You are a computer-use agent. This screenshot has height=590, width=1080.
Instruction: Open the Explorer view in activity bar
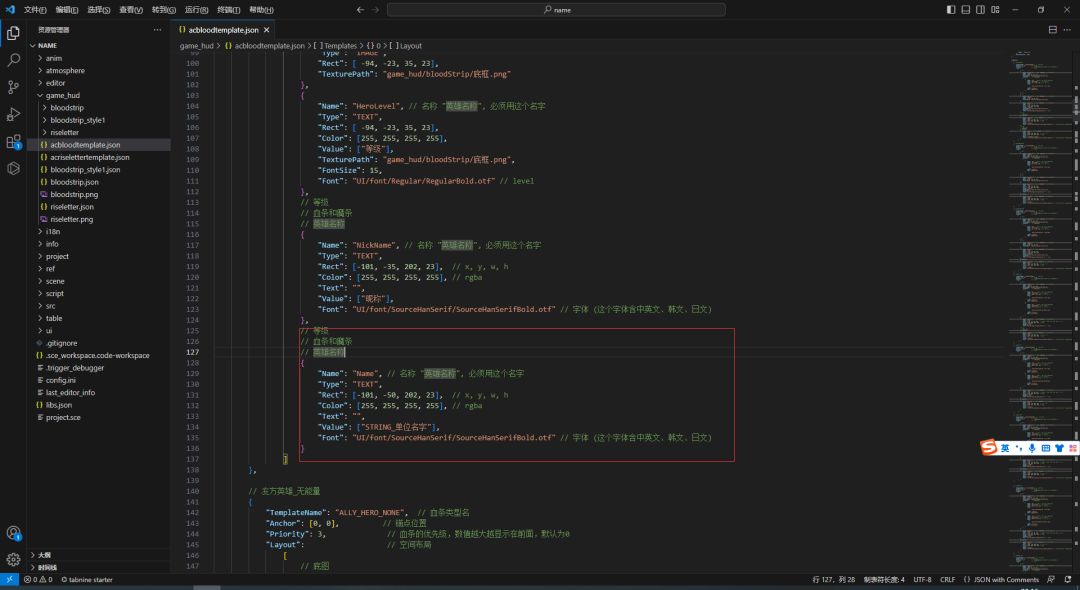point(13,33)
